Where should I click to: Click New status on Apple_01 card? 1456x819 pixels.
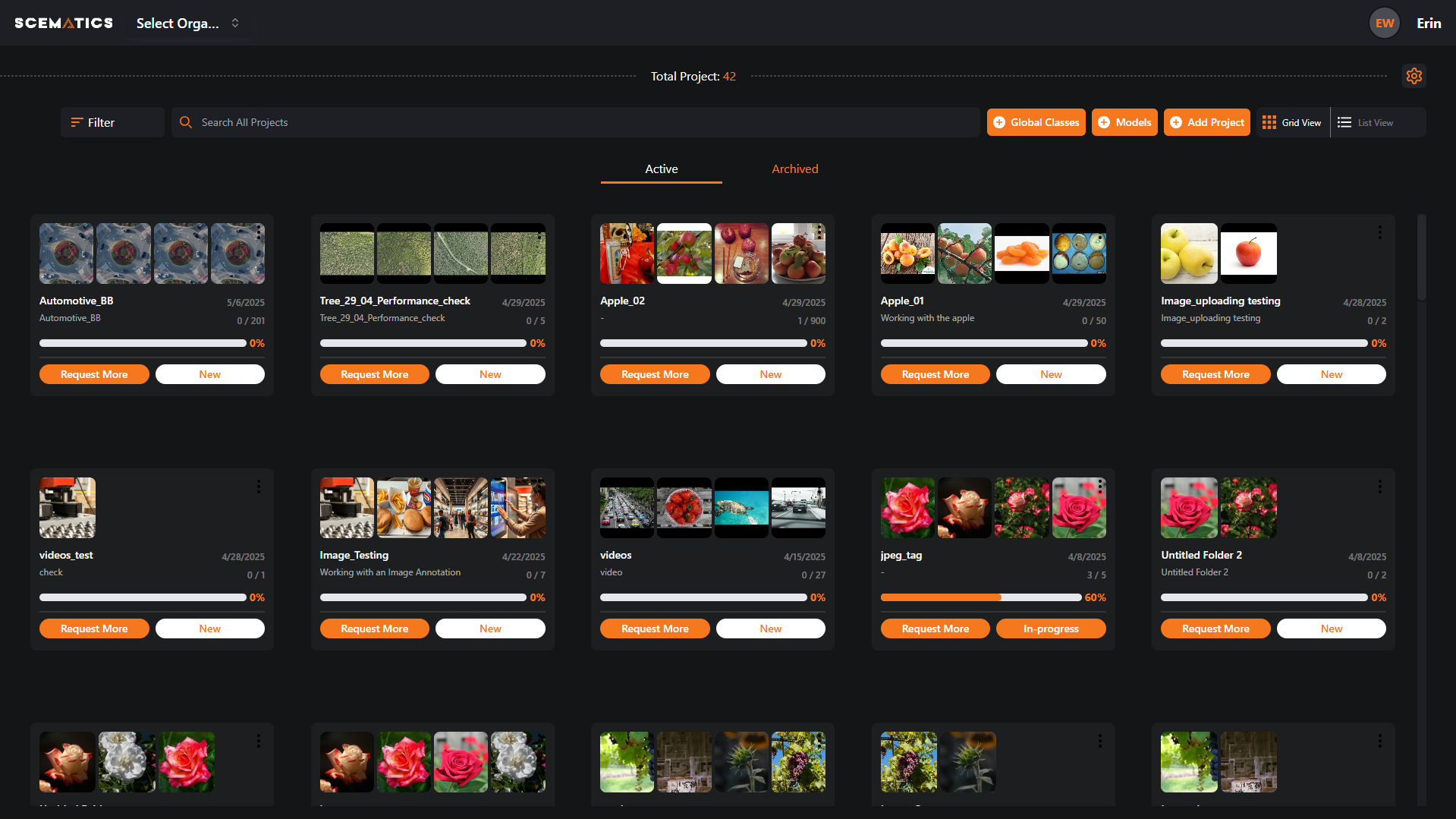(1051, 374)
